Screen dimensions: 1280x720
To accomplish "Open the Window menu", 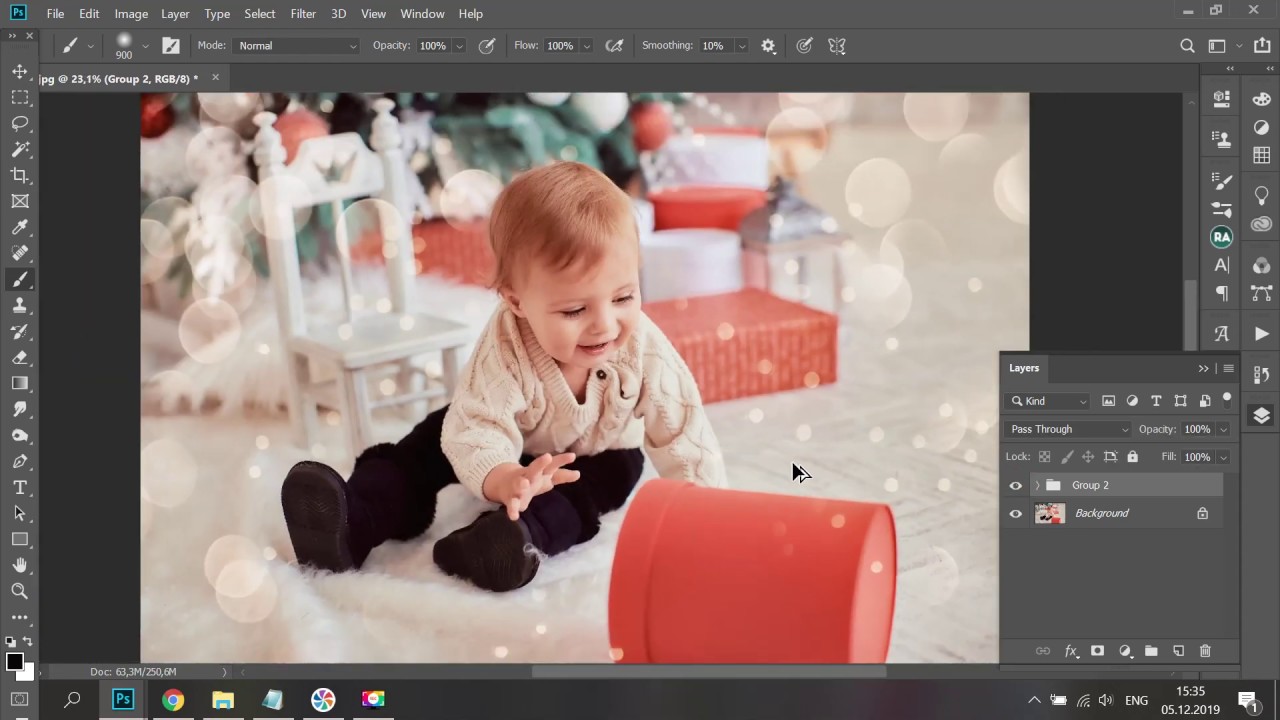I will [422, 13].
